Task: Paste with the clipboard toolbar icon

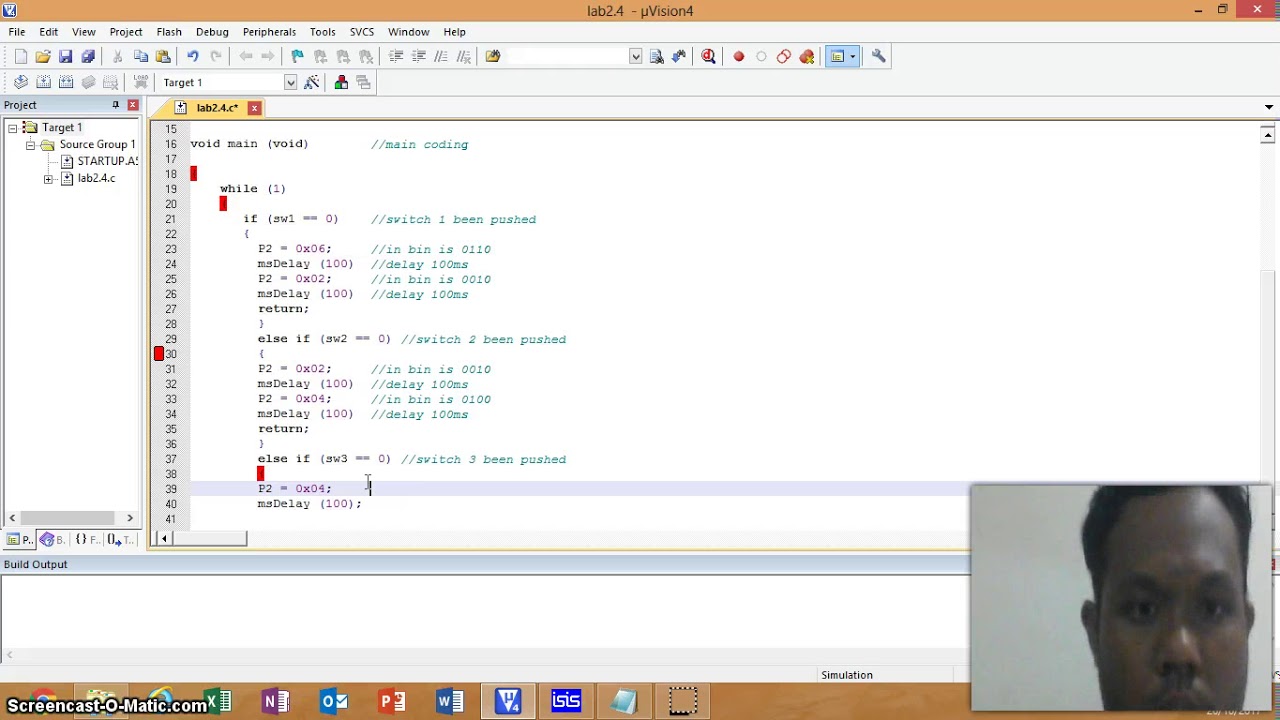Action: coord(163,57)
